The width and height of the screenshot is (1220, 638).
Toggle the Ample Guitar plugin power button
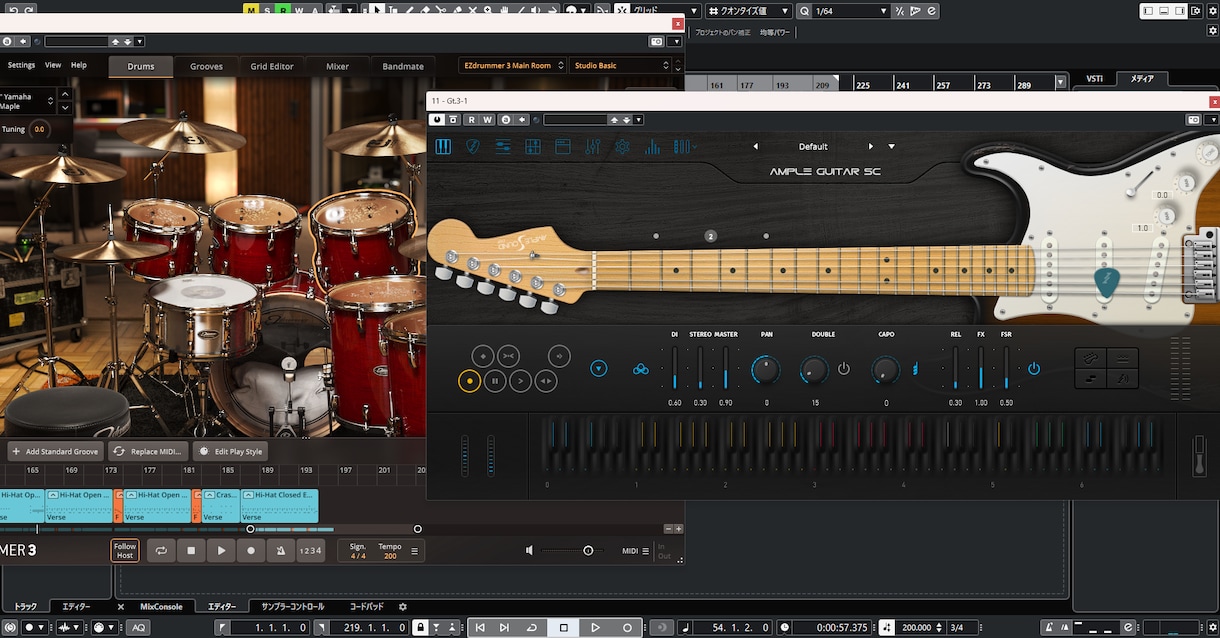click(437, 120)
